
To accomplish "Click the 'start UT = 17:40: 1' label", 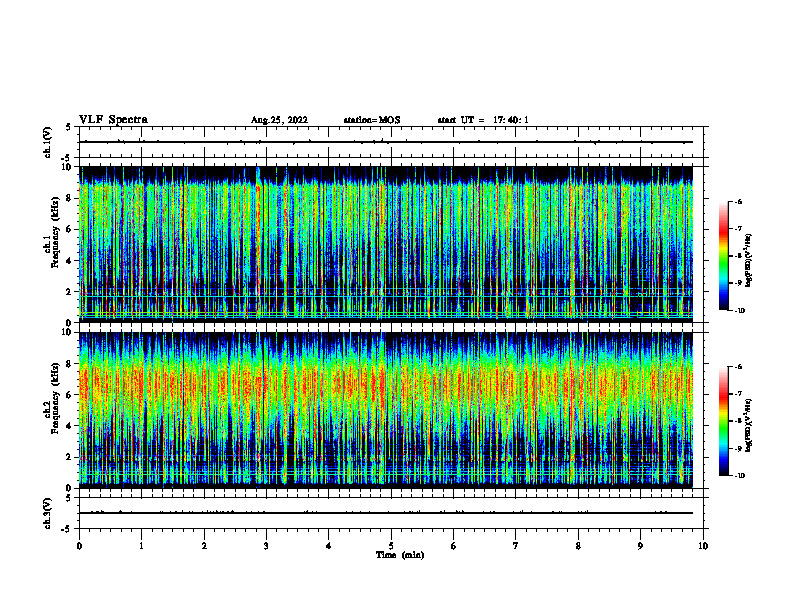I will [483, 120].
